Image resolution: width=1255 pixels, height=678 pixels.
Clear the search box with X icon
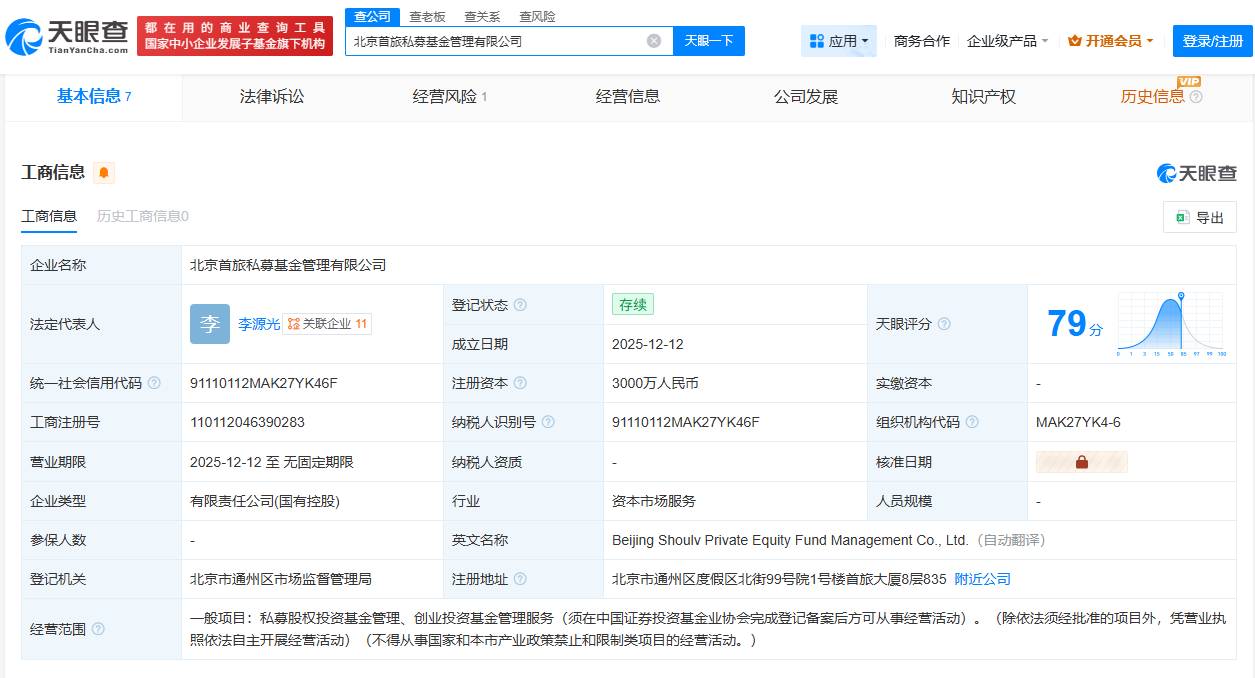tap(654, 41)
